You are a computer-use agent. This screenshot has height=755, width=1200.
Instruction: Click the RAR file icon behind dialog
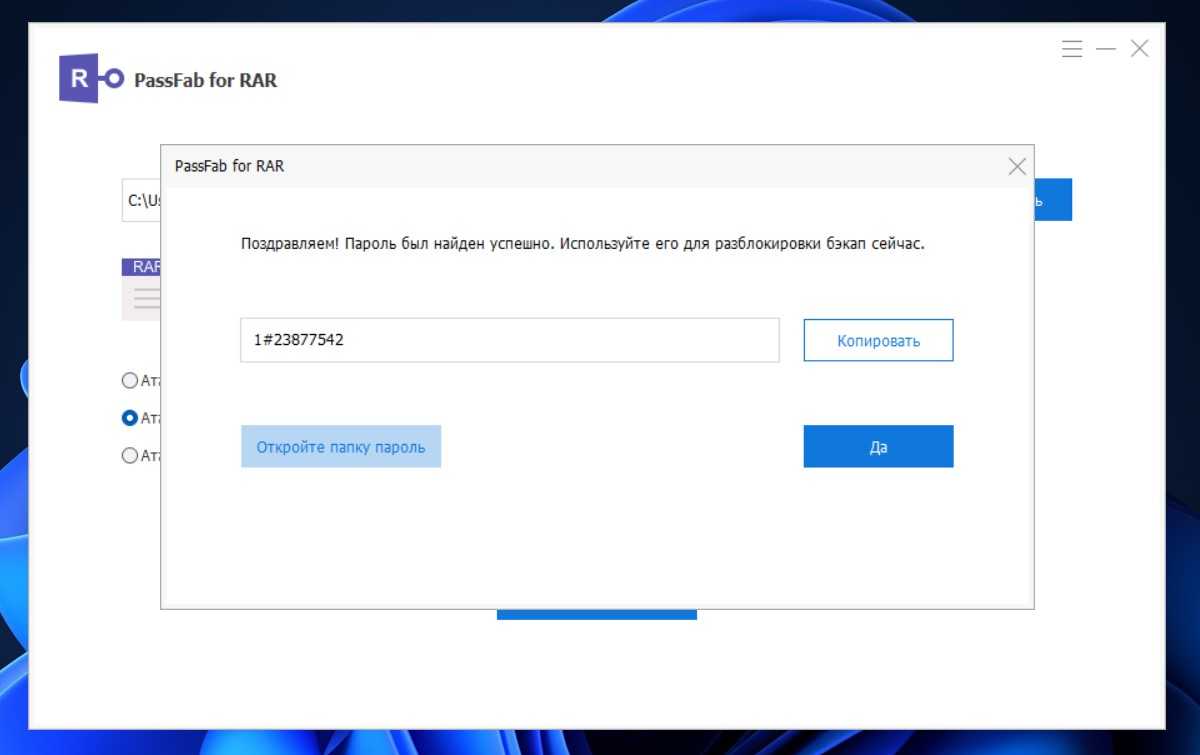click(x=141, y=290)
